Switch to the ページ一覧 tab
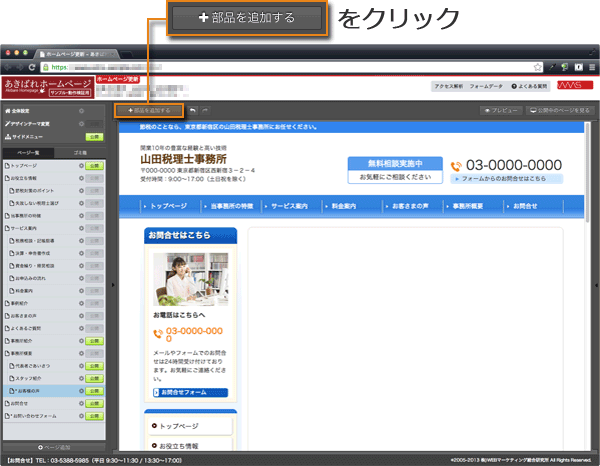Screen dimensions: 600x466 pyautogui.click(x=29, y=150)
